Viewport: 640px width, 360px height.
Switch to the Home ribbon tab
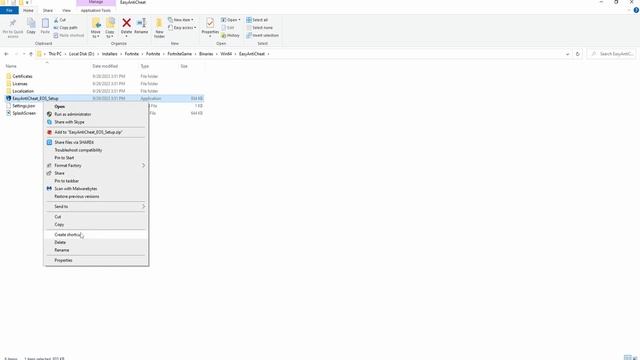(x=28, y=10)
